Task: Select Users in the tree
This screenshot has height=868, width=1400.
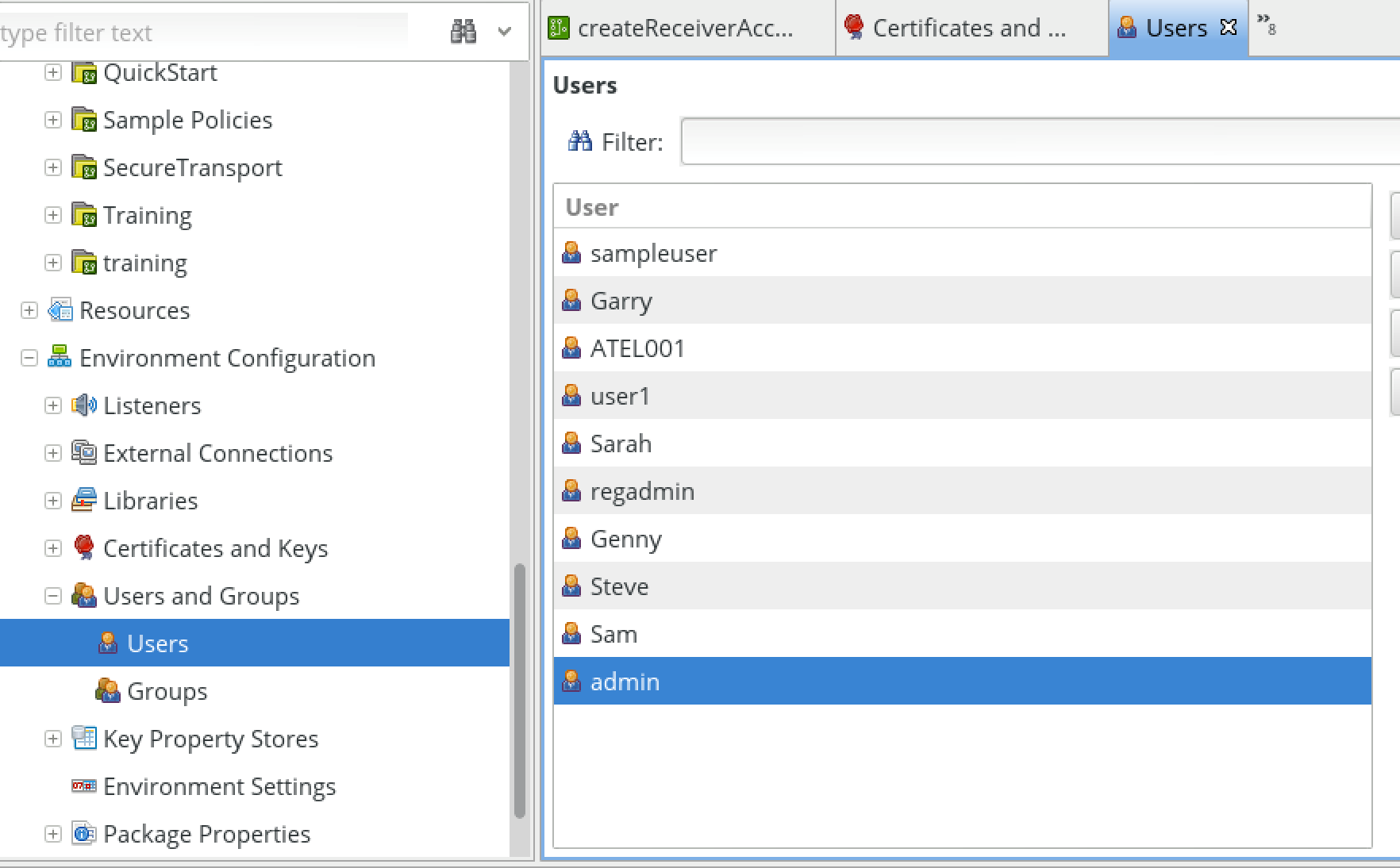Action: (x=255, y=643)
